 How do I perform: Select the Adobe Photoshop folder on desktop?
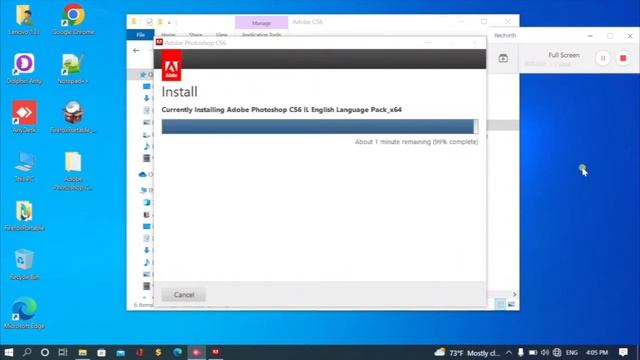coord(73,171)
